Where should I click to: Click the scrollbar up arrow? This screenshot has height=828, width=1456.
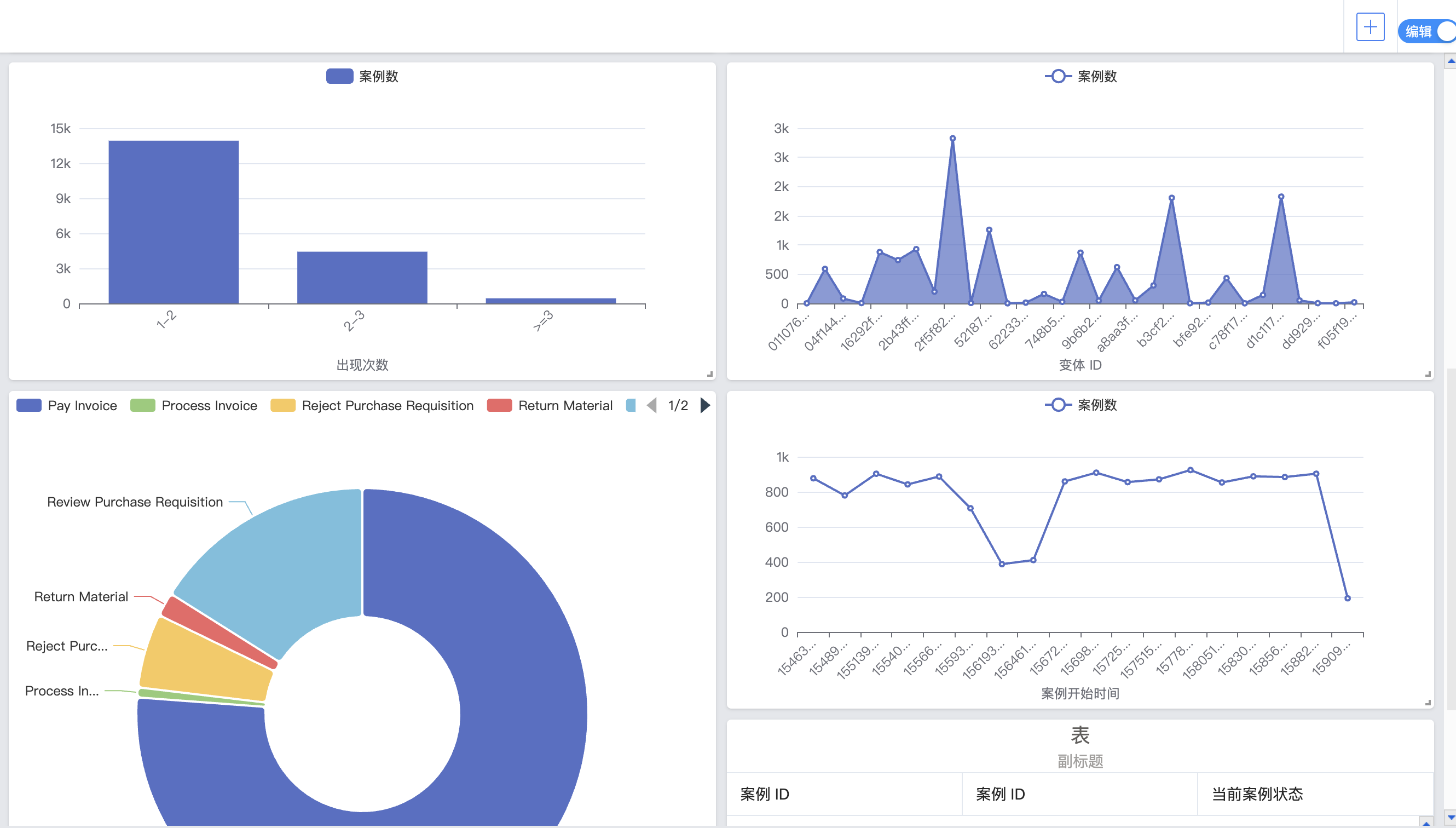point(1451,60)
